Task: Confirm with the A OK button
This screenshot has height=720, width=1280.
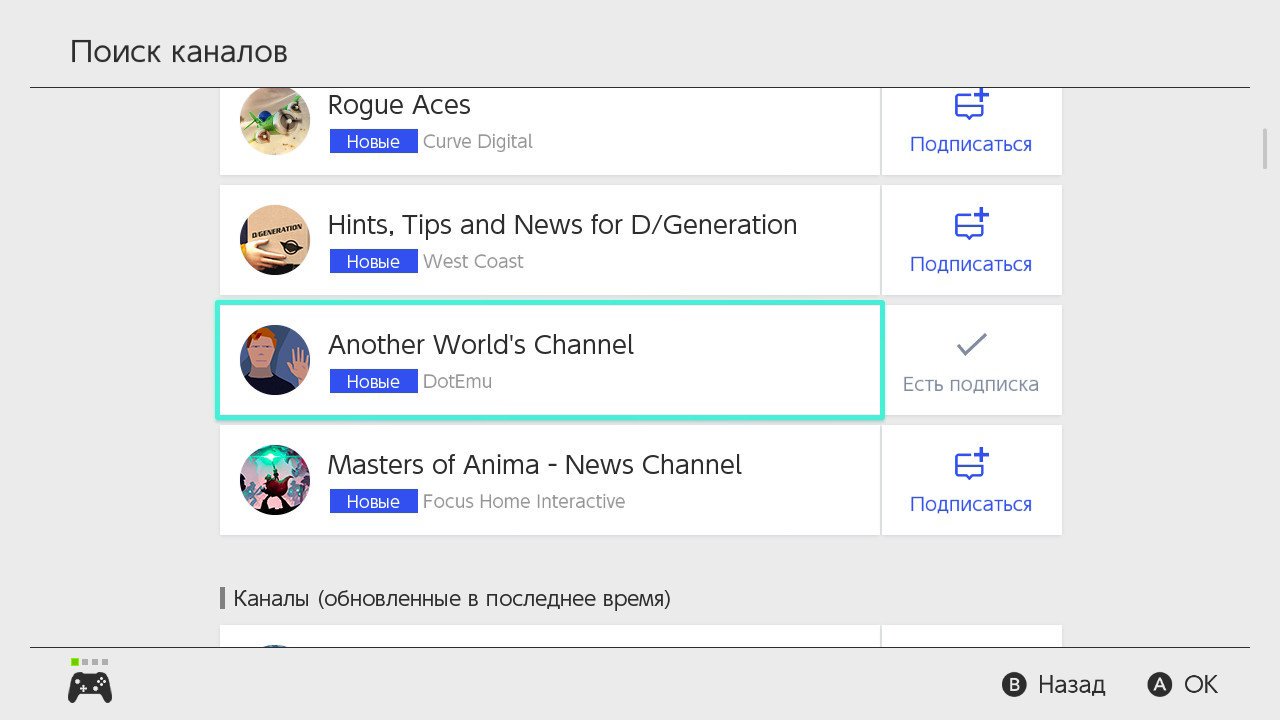Action: click(x=1183, y=685)
